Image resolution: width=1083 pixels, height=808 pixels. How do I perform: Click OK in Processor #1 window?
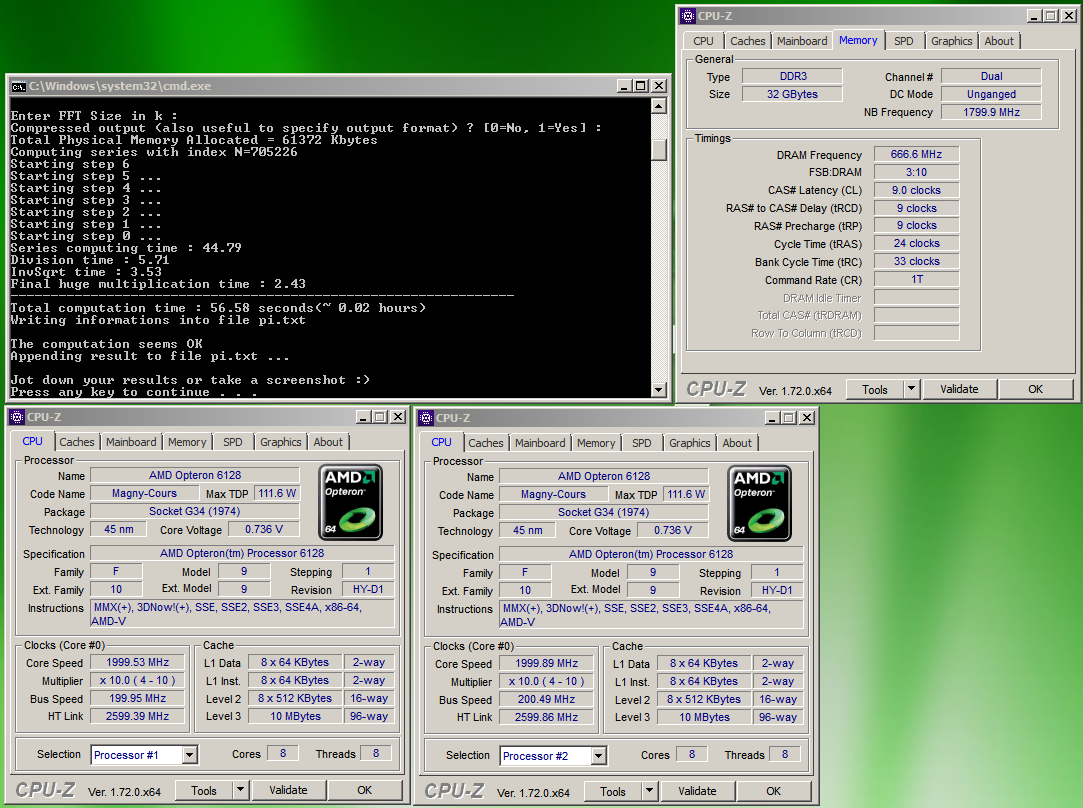(364, 791)
